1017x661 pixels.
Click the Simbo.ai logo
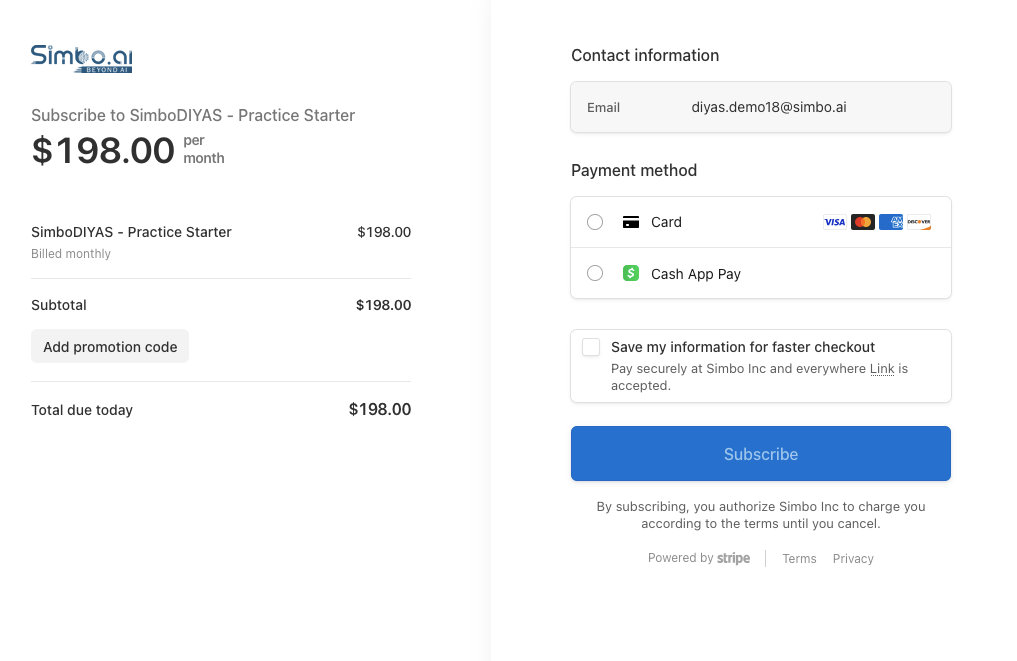(81, 58)
